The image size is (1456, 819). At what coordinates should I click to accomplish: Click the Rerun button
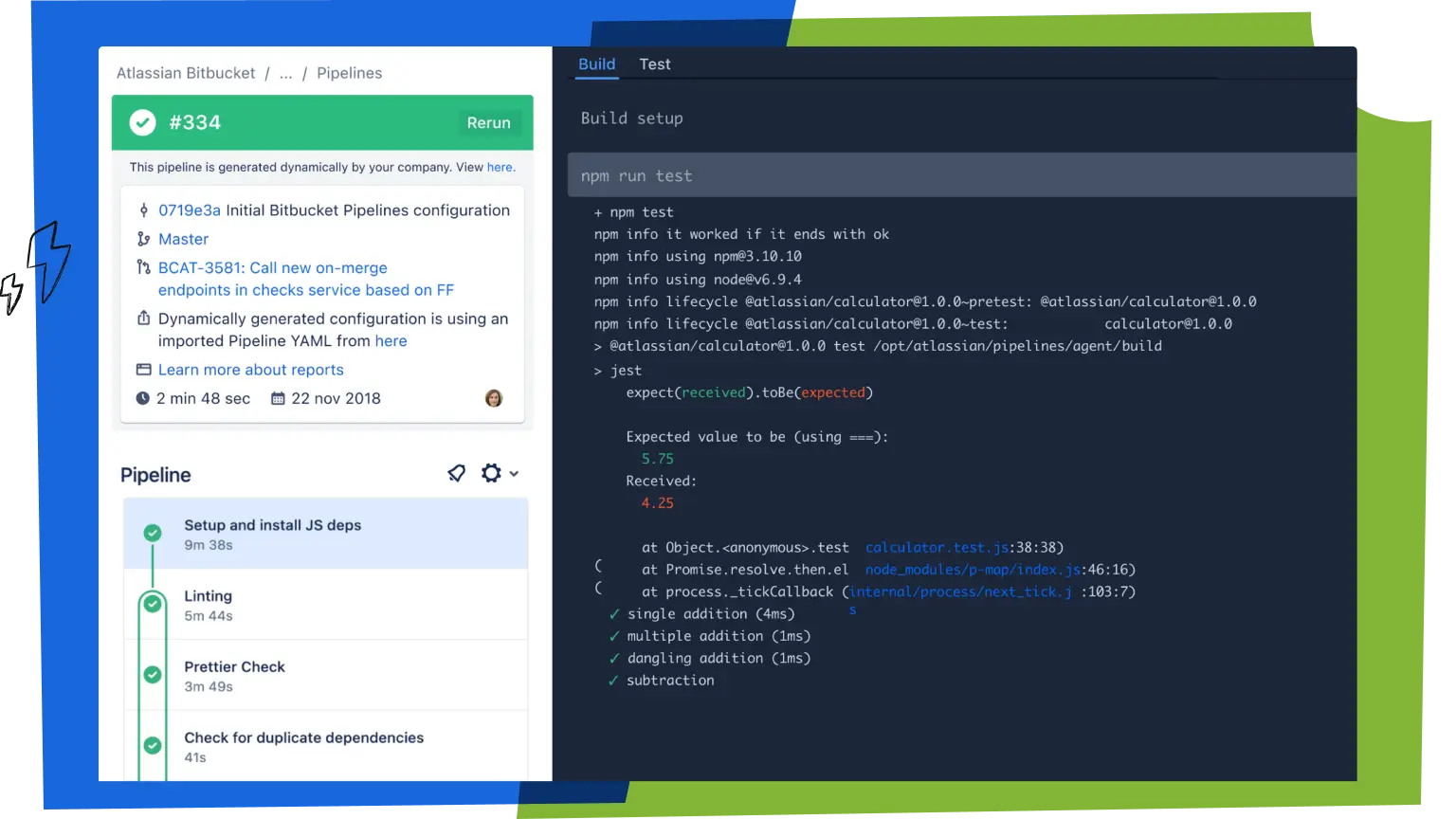(x=488, y=122)
